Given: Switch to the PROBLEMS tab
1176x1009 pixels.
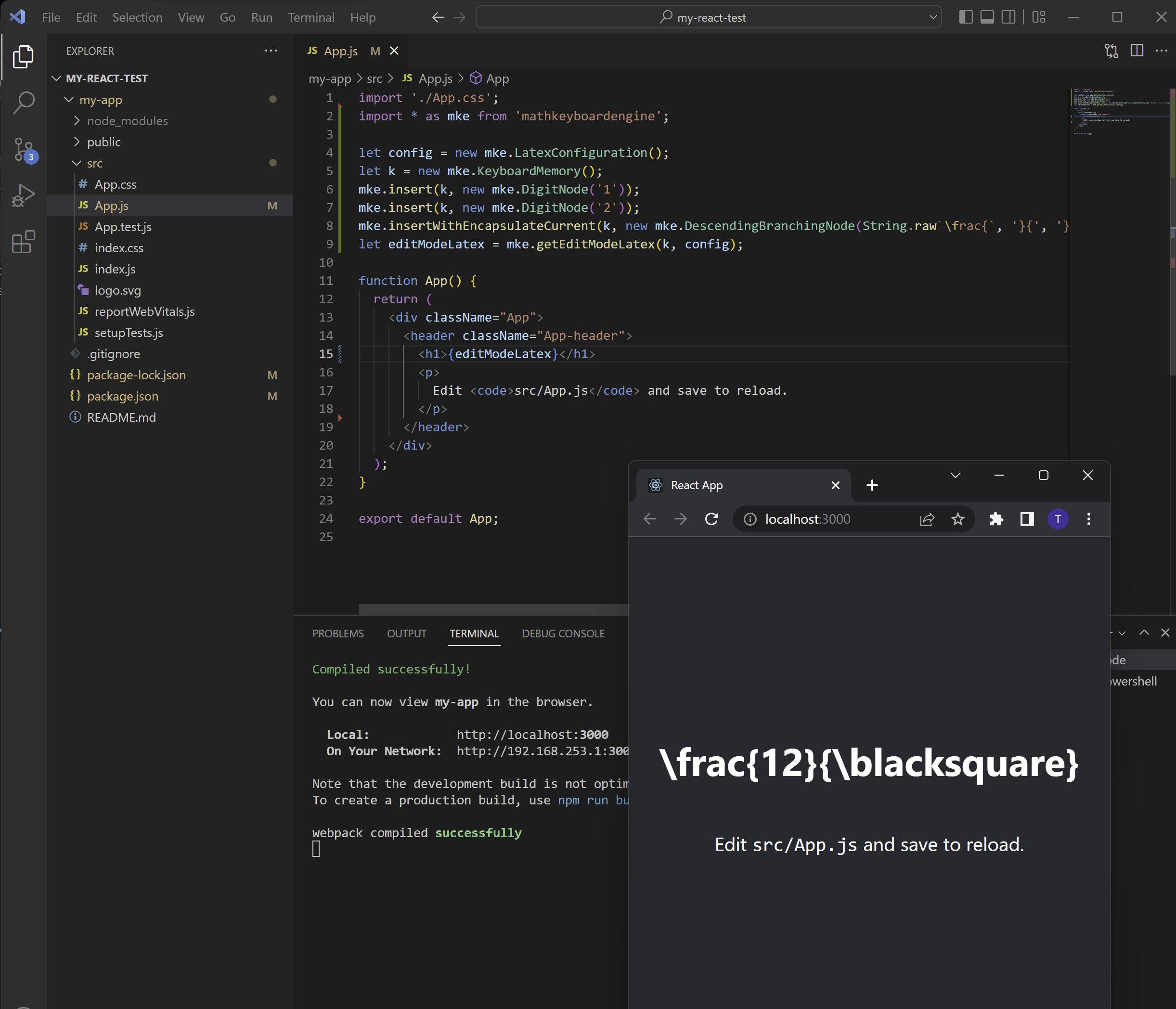Looking at the screenshot, I should 338,634.
